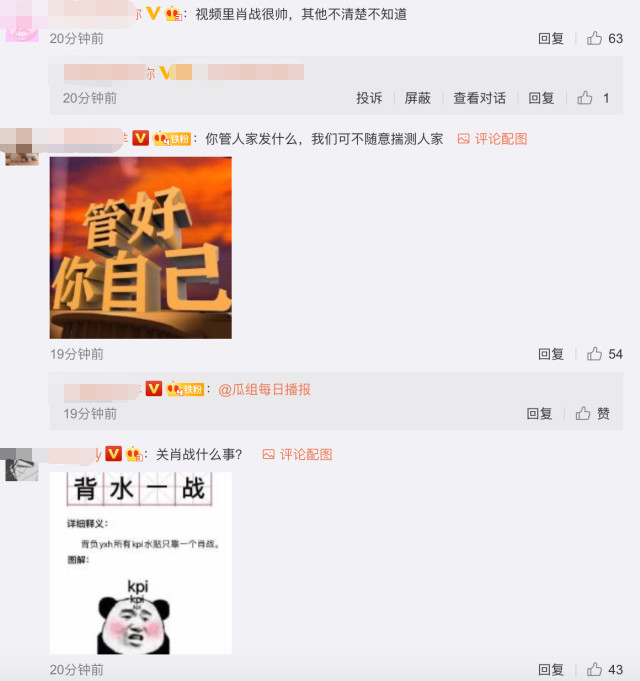Click 回复 on the 43-like comment
The height and width of the screenshot is (681, 640).
(551, 669)
